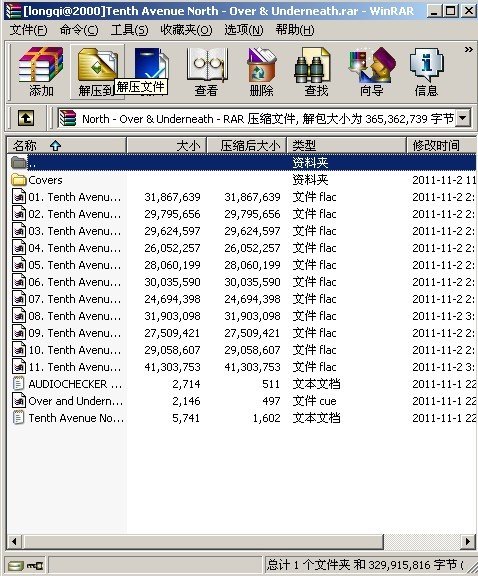Viewport: 478px width, 576px height.
Task: Click the Add (添加) toolbar icon
Action: (x=41, y=71)
